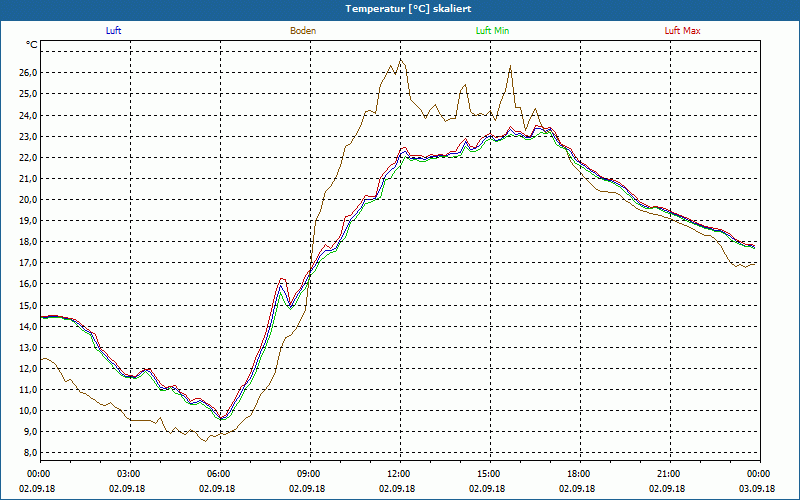Click the 16,0 y-axis value
This screenshot has width=800, height=500.
[29, 284]
